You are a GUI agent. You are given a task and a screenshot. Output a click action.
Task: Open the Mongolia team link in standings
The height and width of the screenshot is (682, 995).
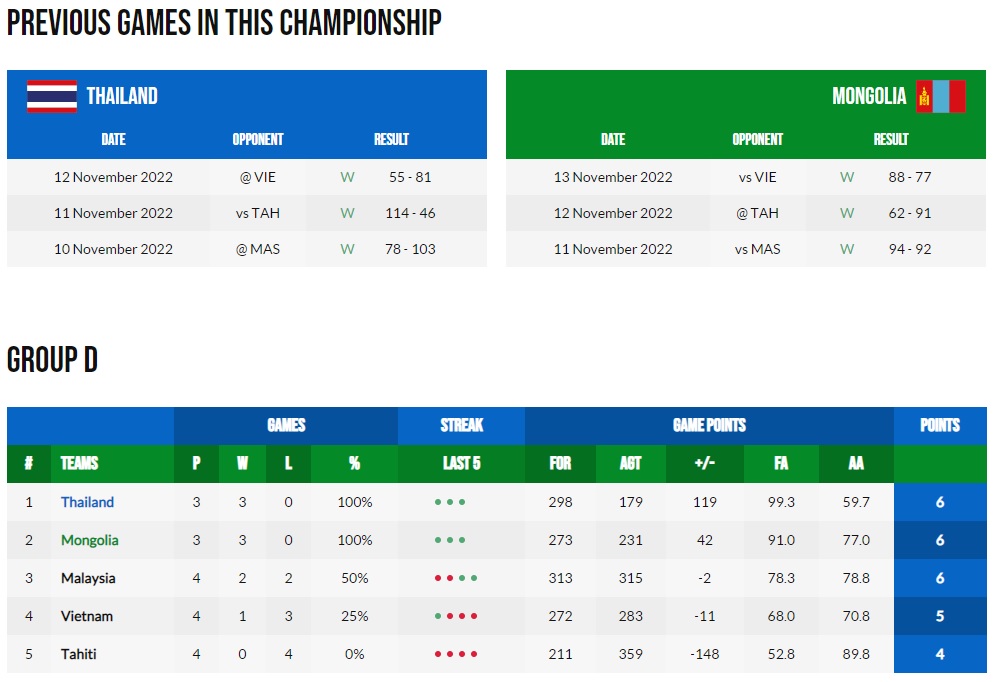coord(89,540)
